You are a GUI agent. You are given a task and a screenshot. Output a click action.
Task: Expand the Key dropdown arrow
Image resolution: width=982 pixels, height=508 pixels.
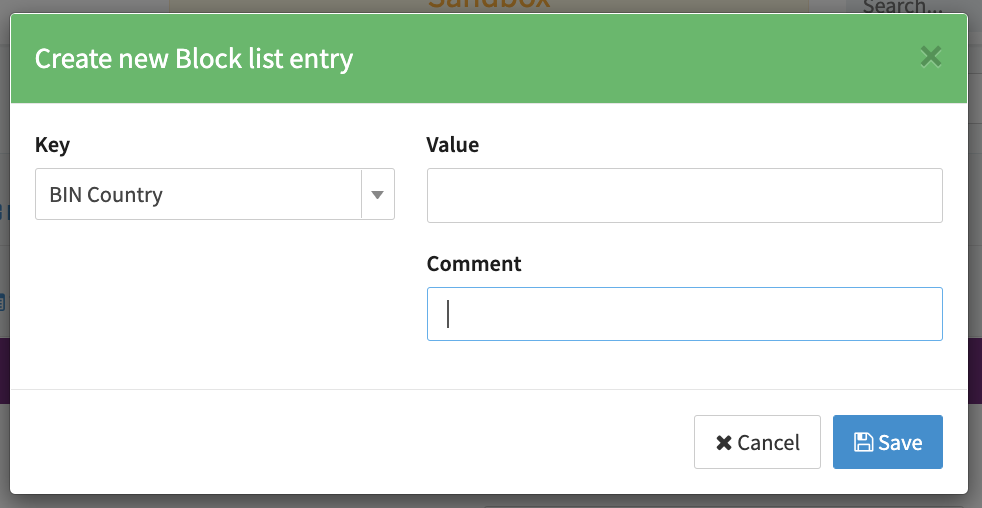pos(377,194)
